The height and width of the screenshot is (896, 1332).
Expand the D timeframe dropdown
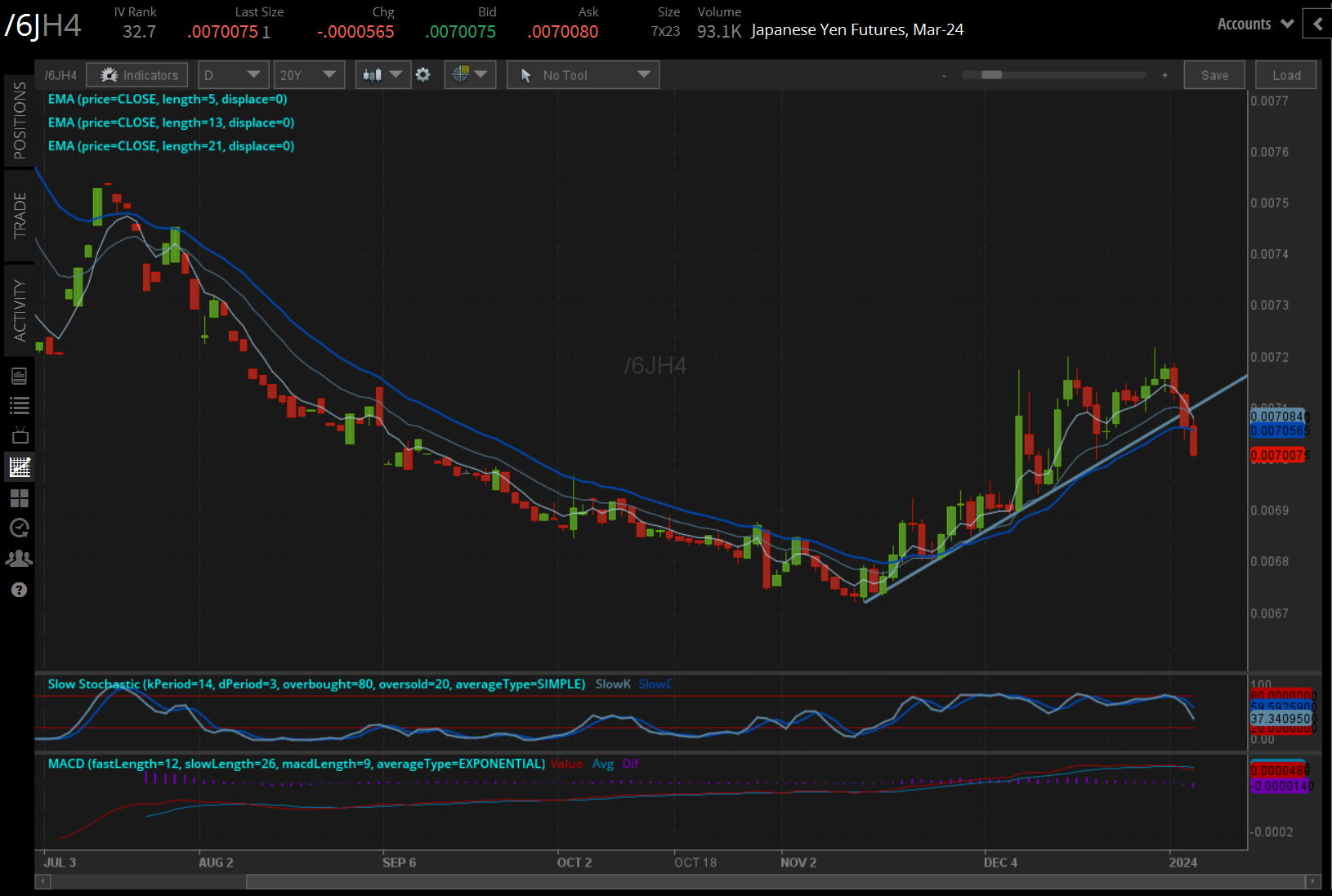click(233, 75)
